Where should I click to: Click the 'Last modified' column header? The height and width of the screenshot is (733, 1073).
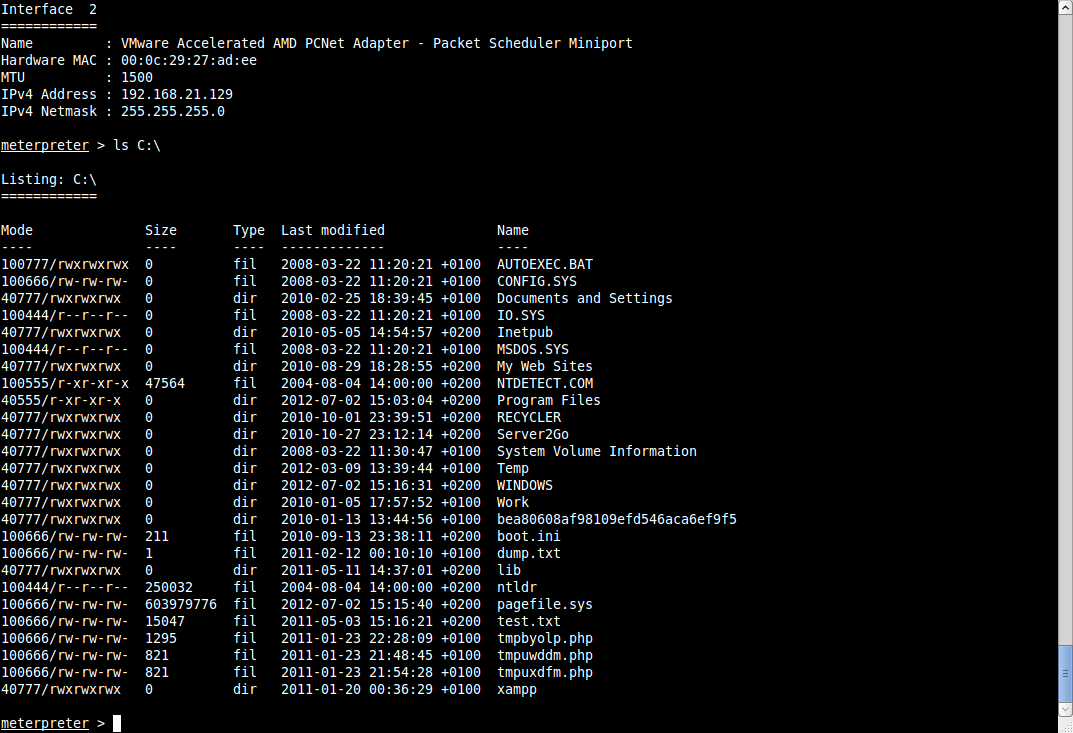click(x=332, y=230)
